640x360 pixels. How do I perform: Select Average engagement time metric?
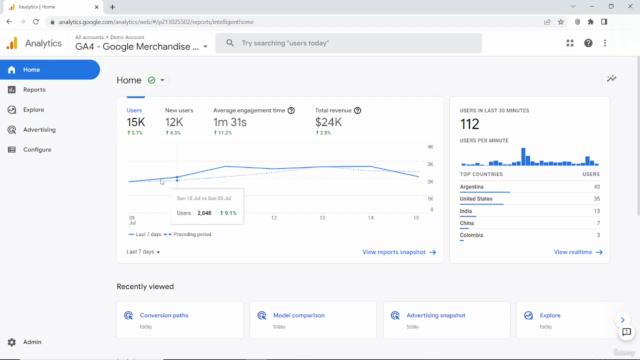click(253, 121)
